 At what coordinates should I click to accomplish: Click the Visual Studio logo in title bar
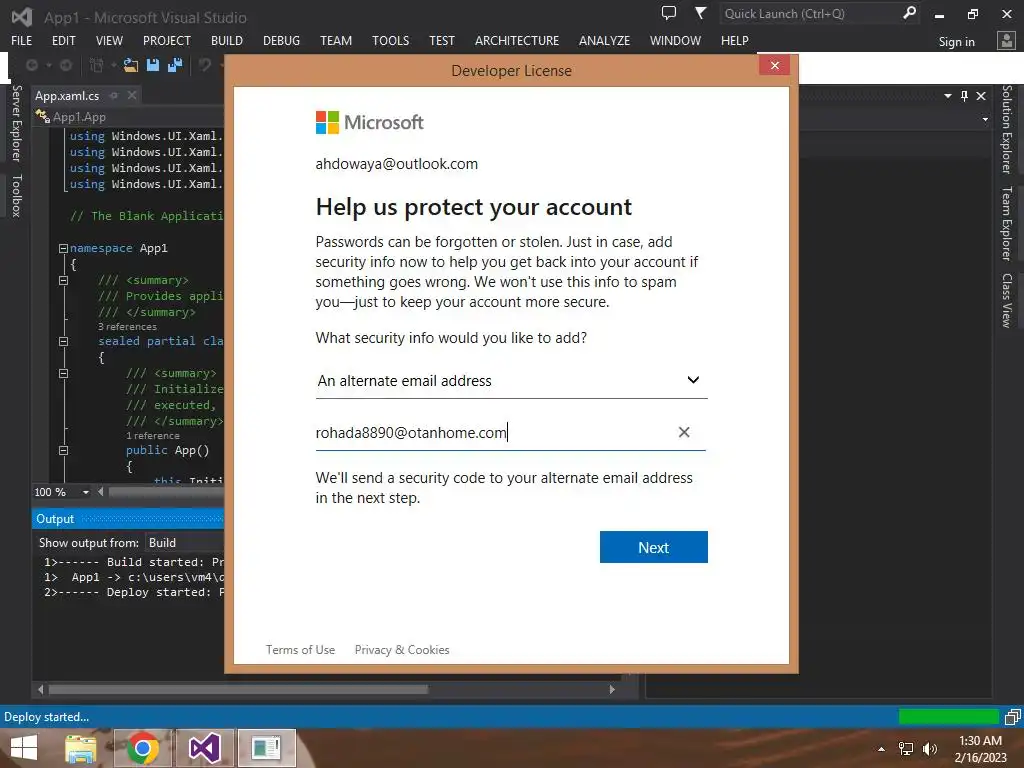(x=22, y=17)
